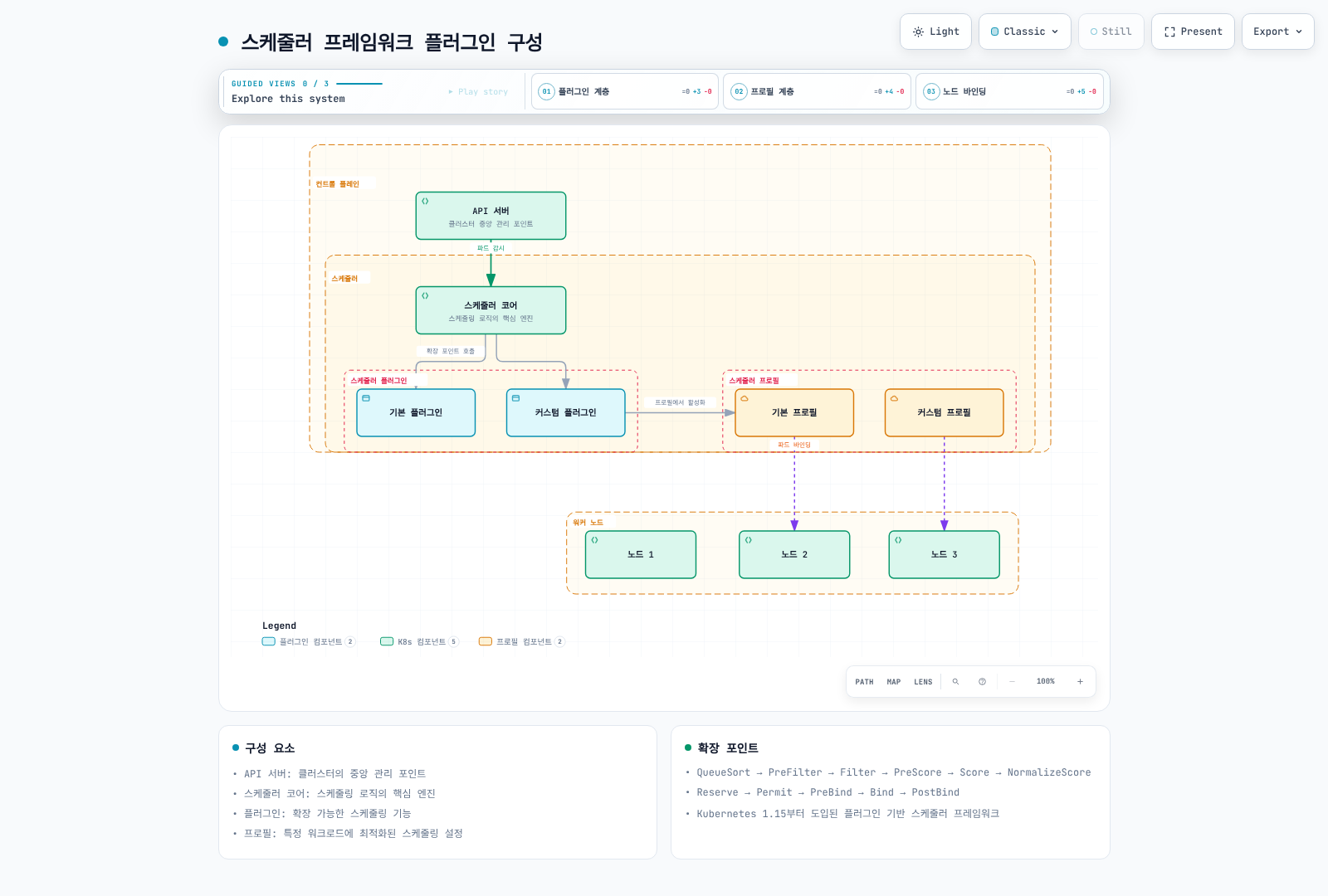Open the Classic style dropdown
This screenshot has height=896, width=1328.
tap(1024, 32)
